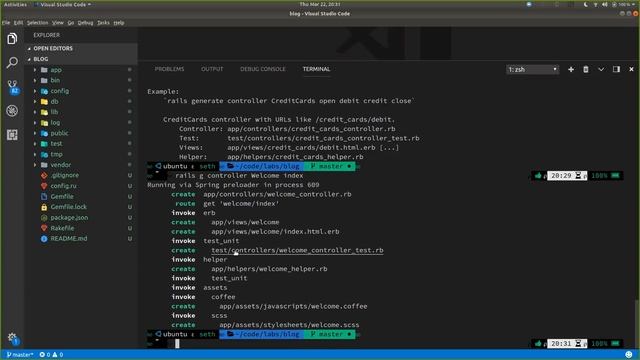640x360 pixels.
Task: Kill the terminal with trash icon
Action: point(586,69)
